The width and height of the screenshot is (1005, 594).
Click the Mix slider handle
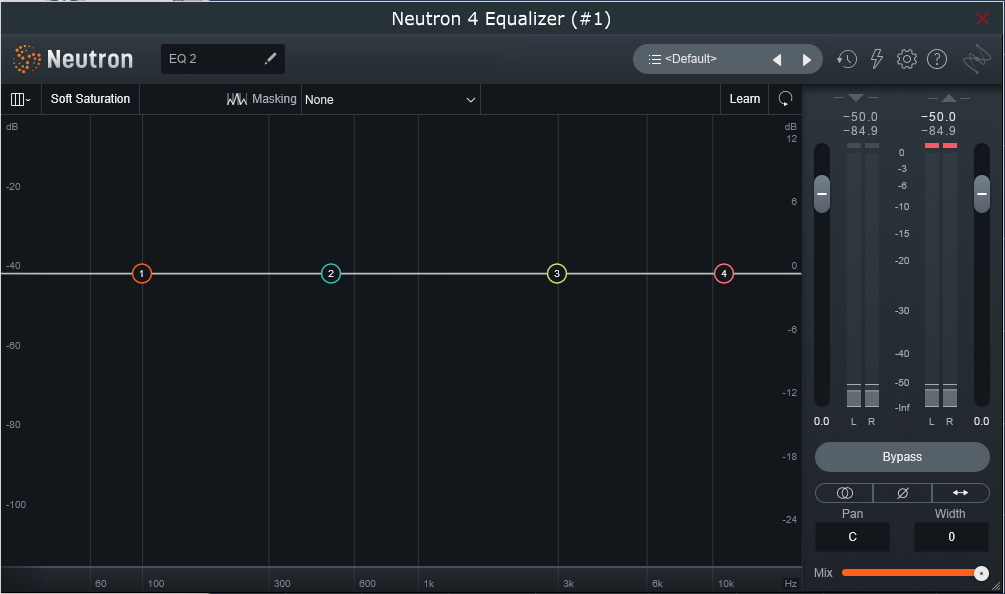(981, 573)
